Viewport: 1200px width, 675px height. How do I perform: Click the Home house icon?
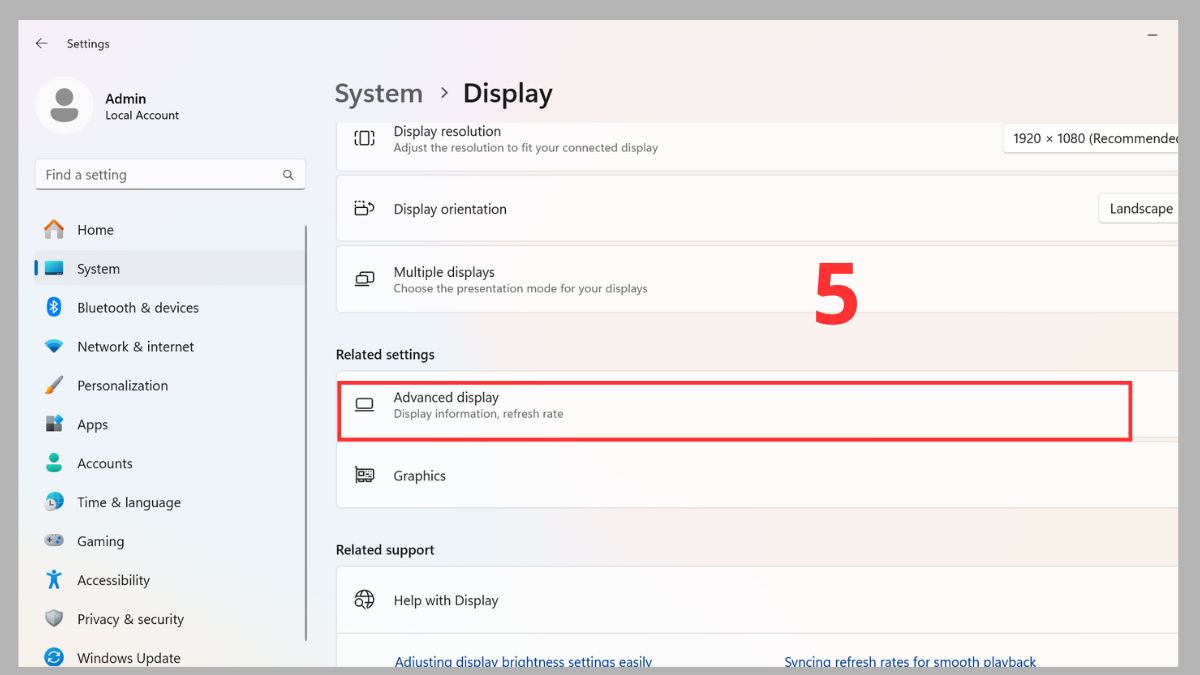tap(54, 229)
